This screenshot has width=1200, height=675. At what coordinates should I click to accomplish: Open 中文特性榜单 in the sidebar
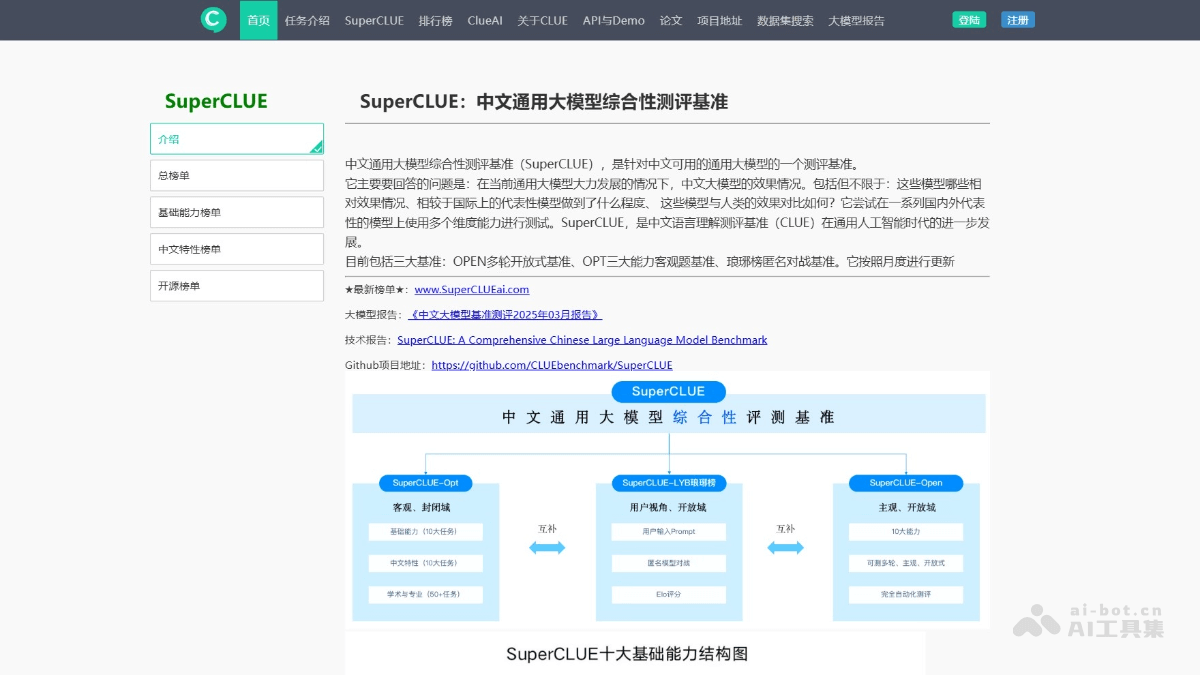(x=236, y=249)
